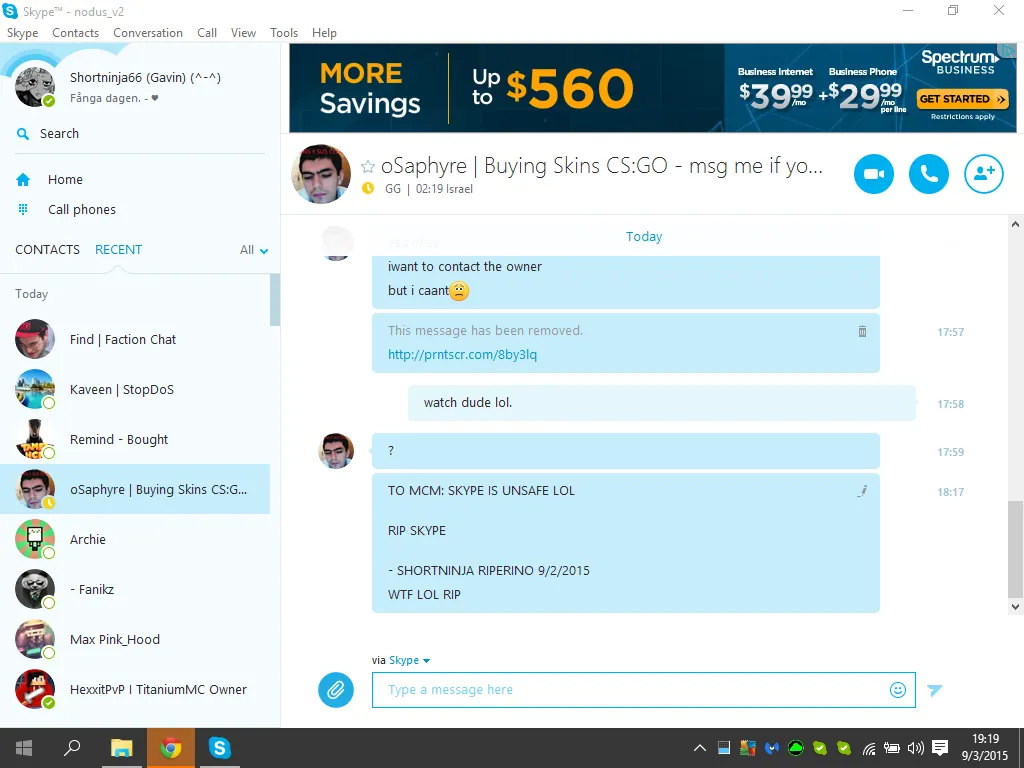The width and height of the screenshot is (1024, 768).
Task: Open oSaphyre's profile picture in header
Action: tap(321, 174)
